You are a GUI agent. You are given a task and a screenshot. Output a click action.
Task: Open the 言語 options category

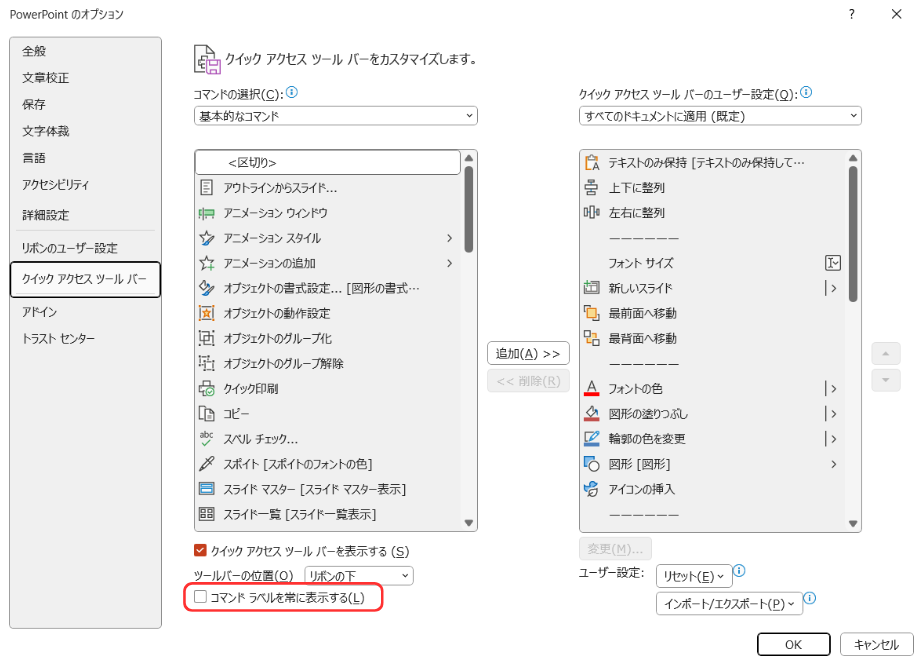34,158
